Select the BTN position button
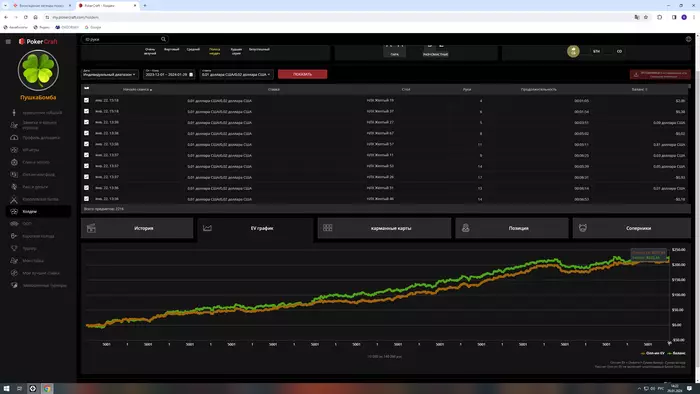This screenshot has height=394, width=700. 596,51
